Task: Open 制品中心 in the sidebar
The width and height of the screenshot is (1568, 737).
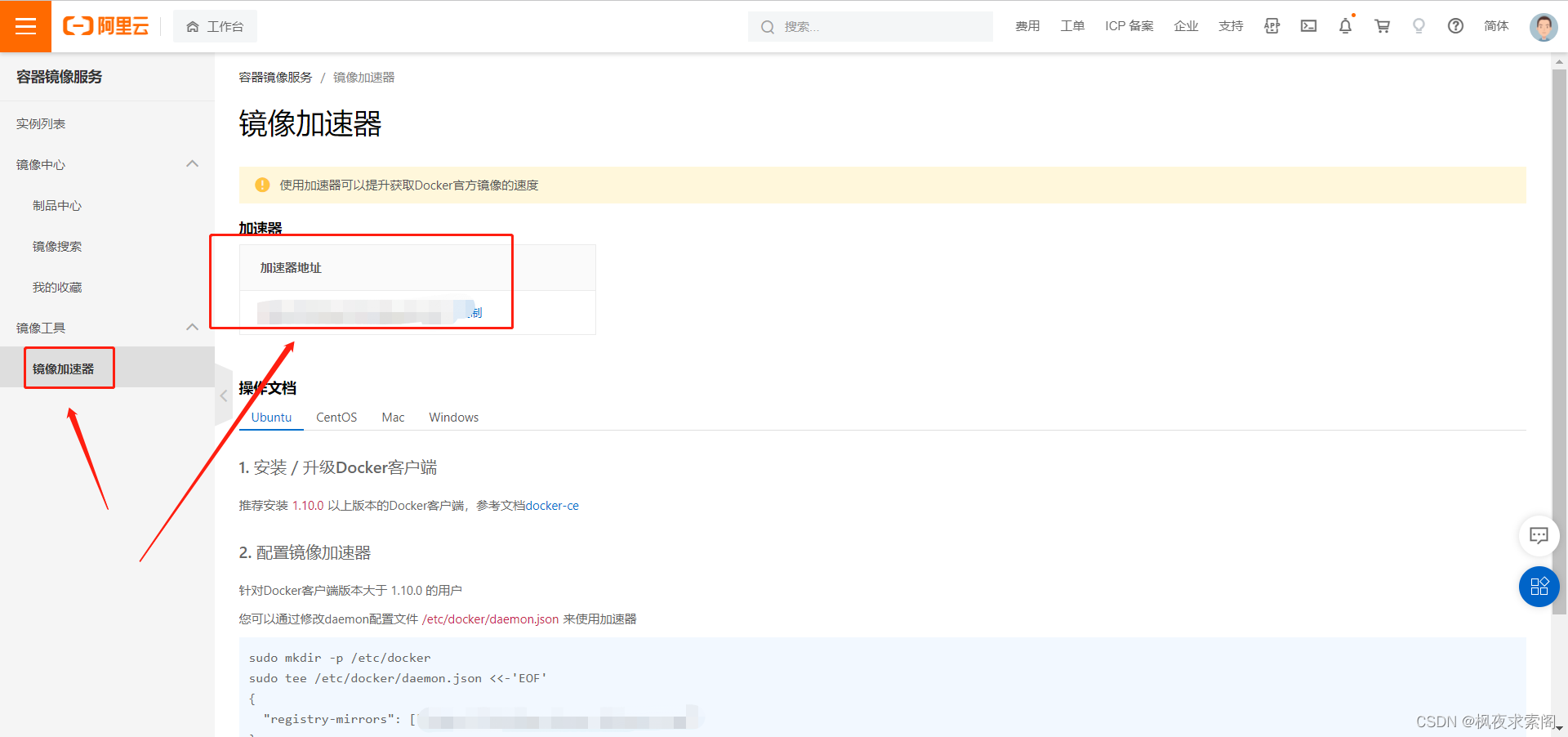Action: pyautogui.click(x=57, y=205)
